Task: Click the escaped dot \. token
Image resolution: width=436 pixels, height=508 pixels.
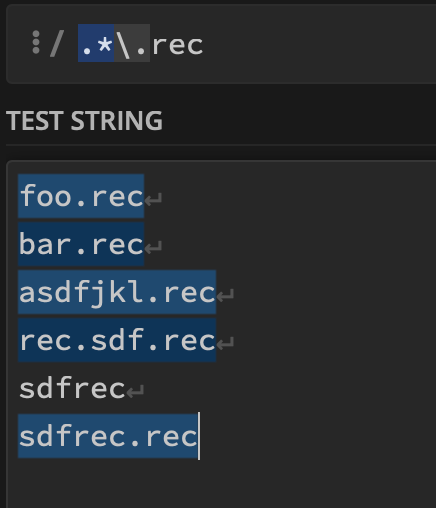Action: pos(132,43)
